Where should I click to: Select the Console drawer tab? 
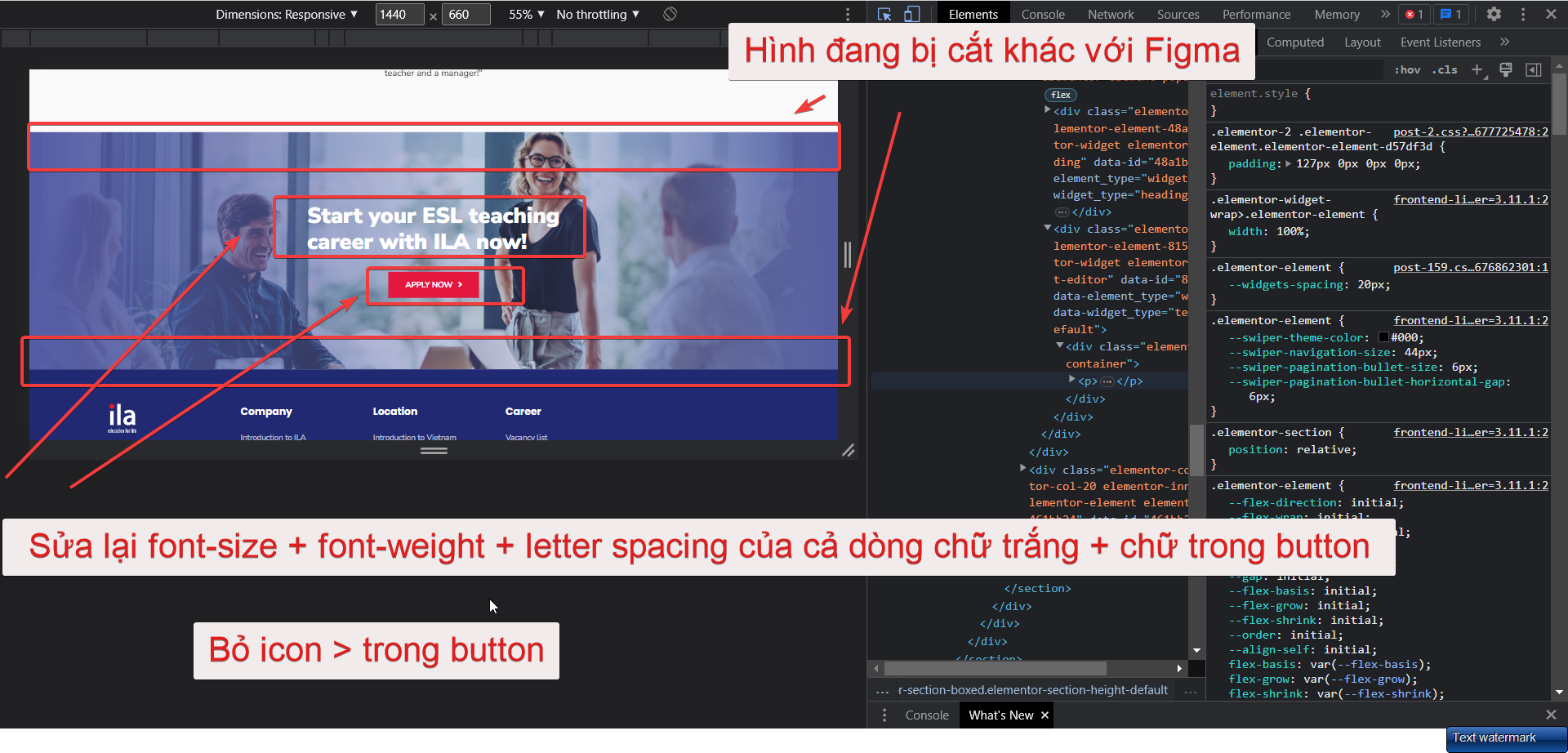pyautogui.click(x=927, y=715)
